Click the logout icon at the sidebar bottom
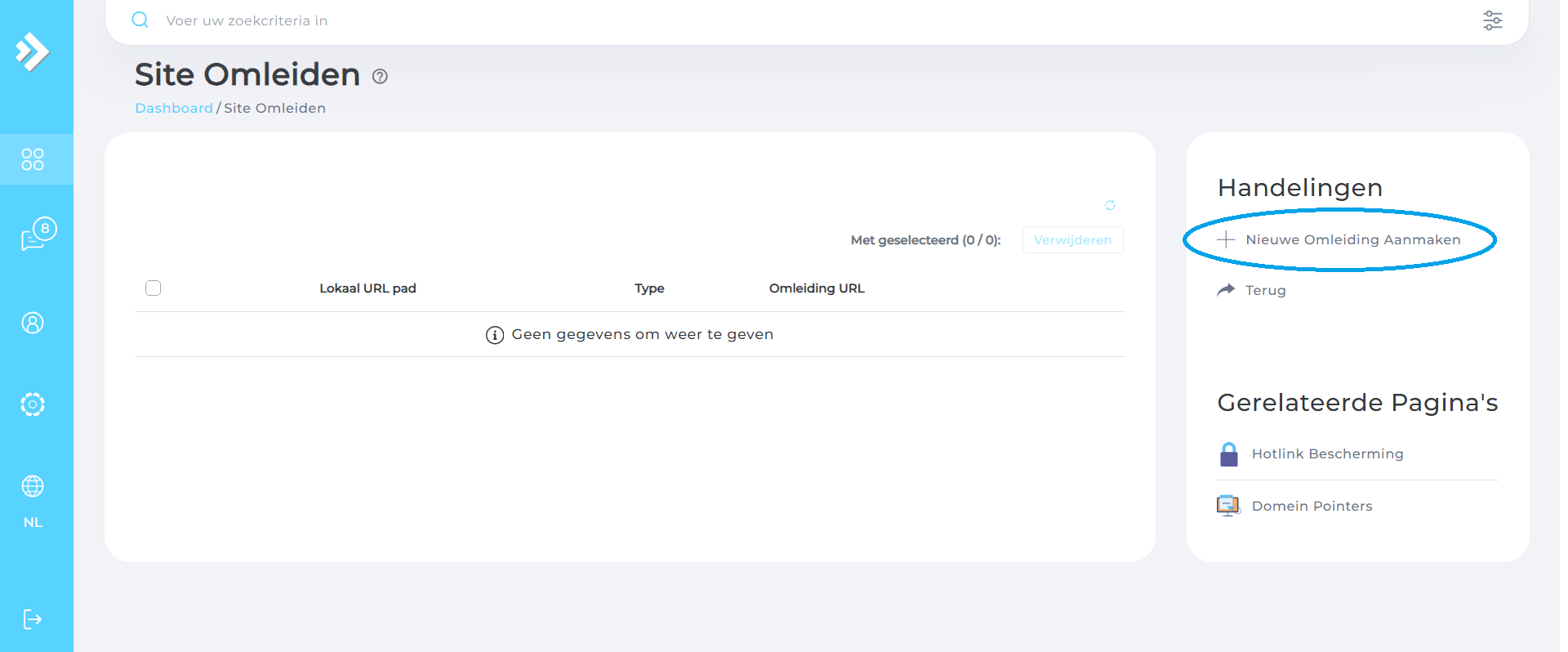This screenshot has height=652, width=1568. coord(33,619)
